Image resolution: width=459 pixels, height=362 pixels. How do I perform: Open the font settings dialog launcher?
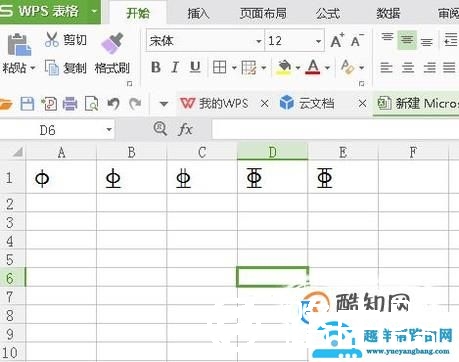click(x=362, y=83)
